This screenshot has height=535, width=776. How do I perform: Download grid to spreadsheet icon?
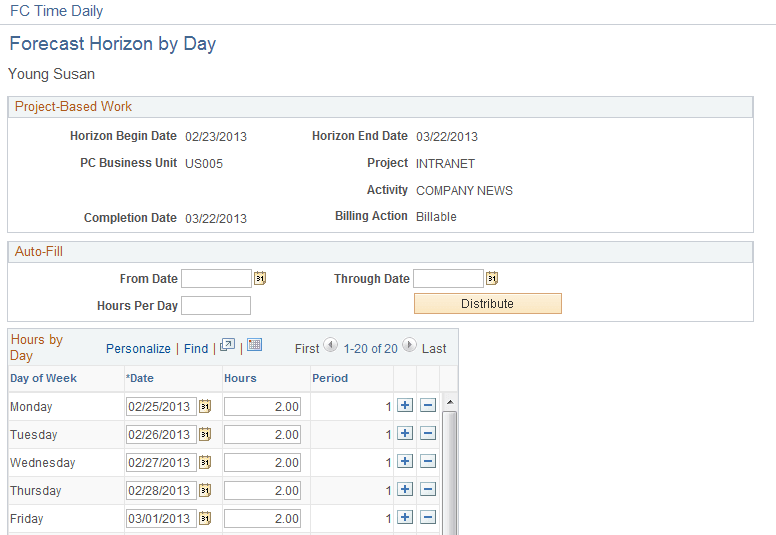(x=254, y=344)
